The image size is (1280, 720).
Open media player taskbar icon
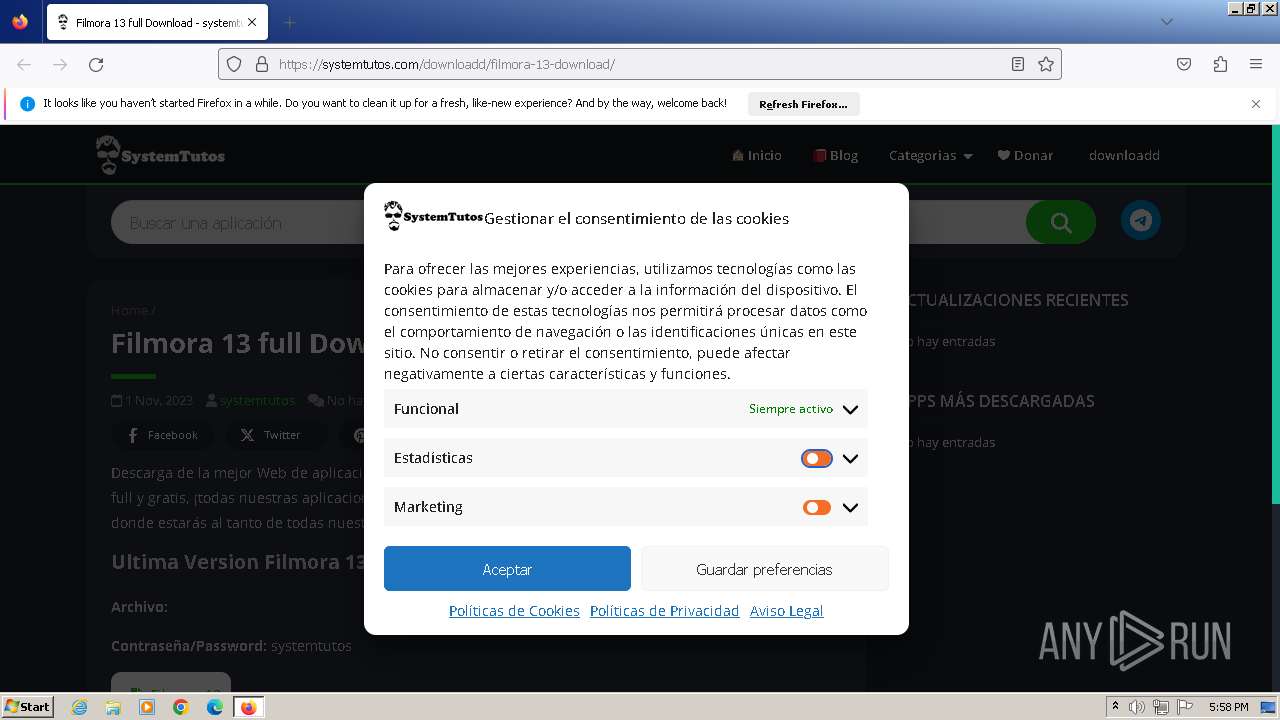147,707
